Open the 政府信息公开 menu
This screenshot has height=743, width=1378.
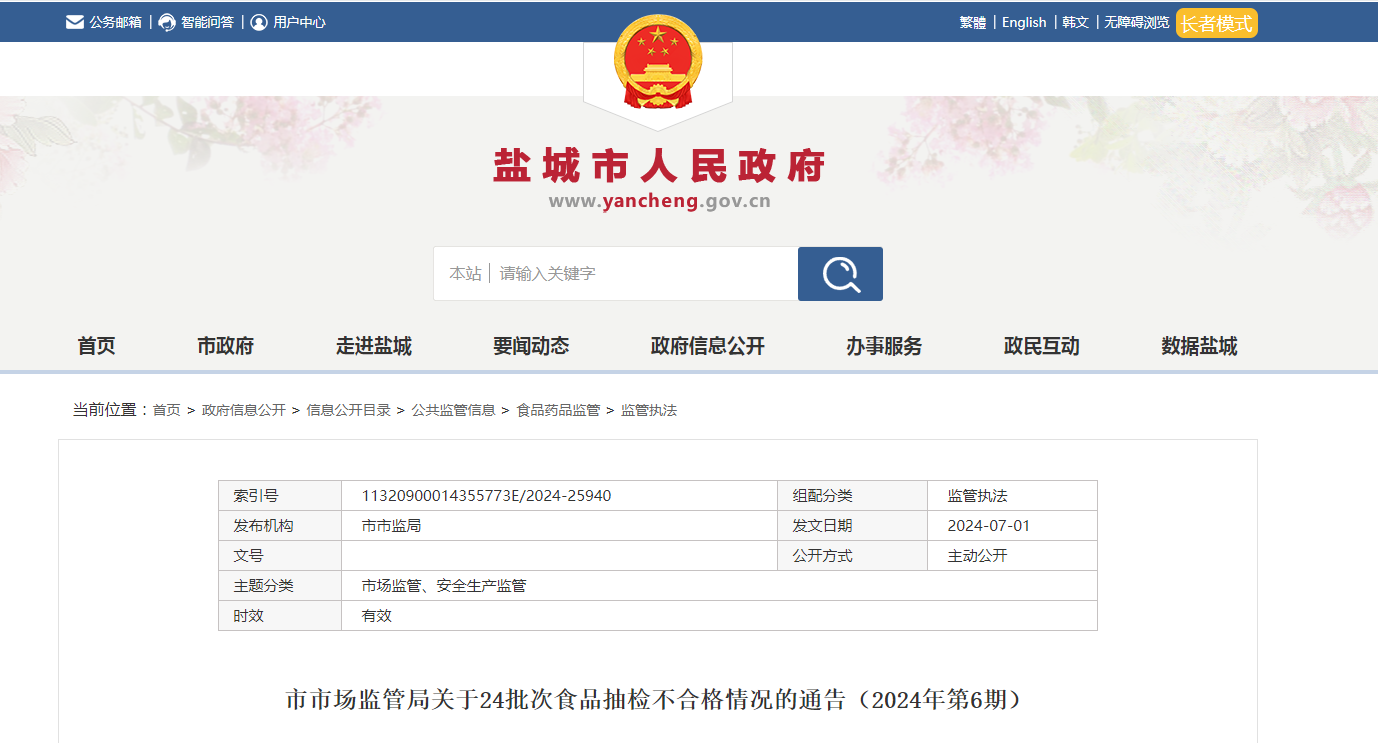pos(708,346)
